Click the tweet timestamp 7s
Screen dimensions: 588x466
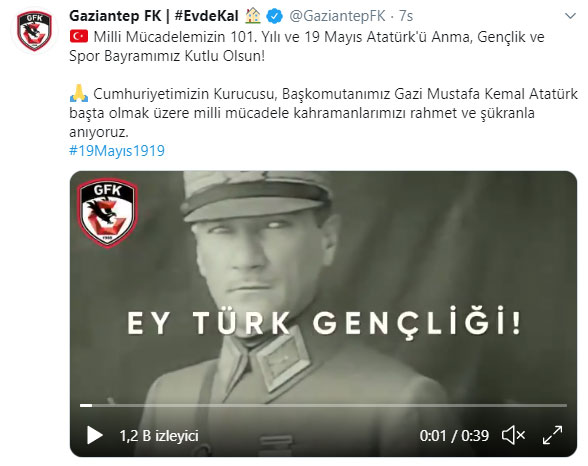(406, 16)
